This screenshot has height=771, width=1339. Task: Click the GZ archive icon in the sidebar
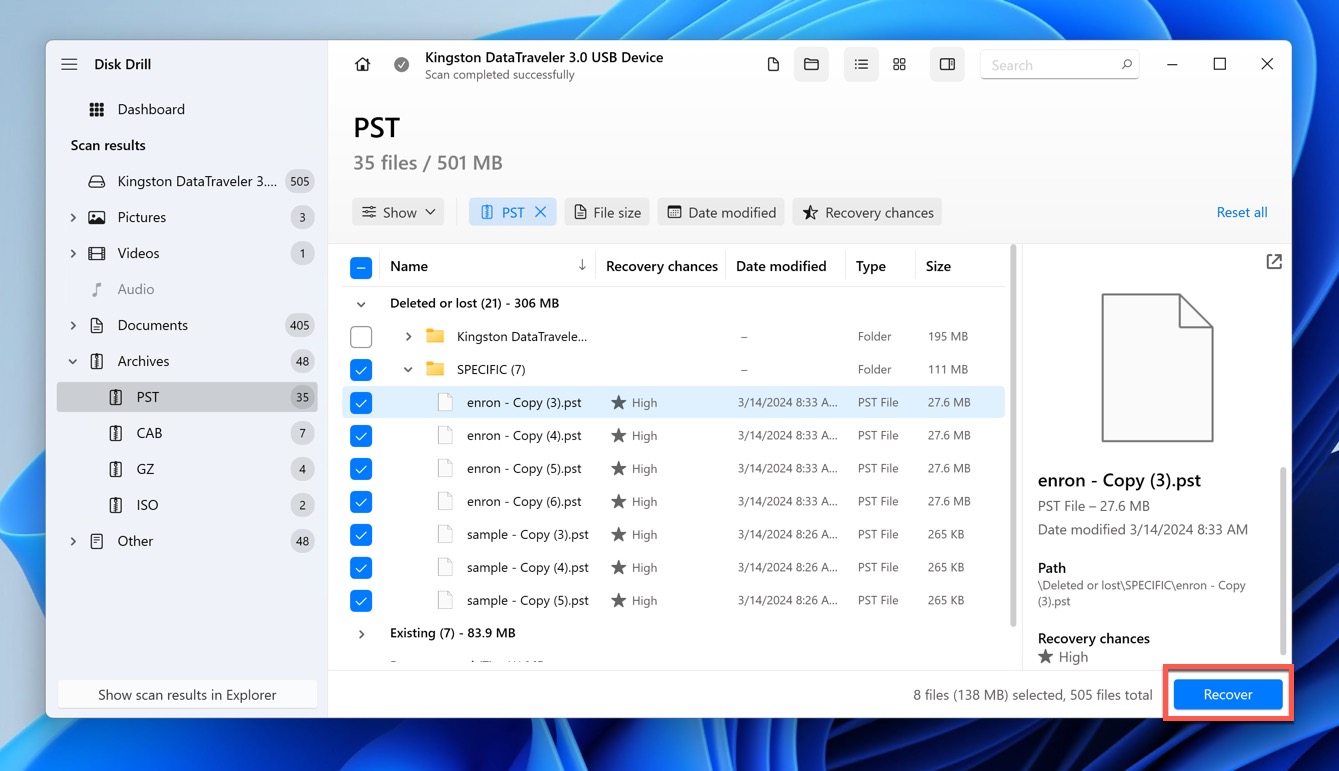pyautogui.click(x=116, y=469)
